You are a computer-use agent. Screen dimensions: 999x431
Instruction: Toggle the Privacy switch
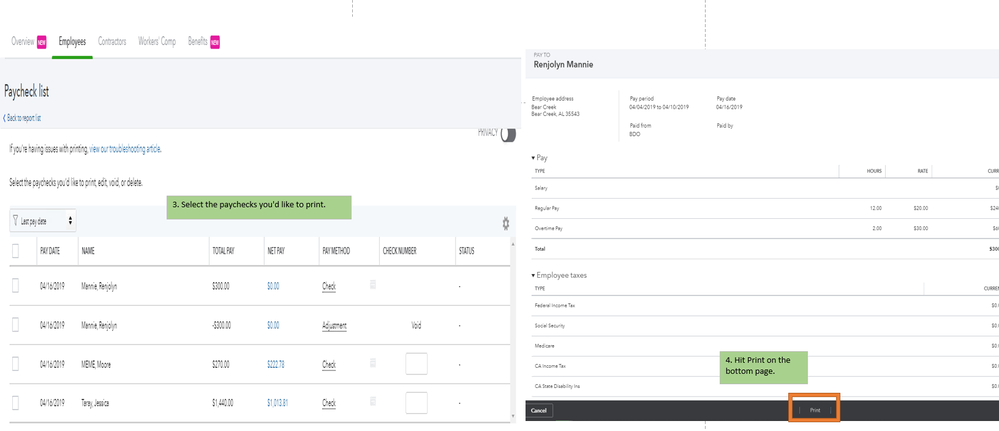pos(508,134)
